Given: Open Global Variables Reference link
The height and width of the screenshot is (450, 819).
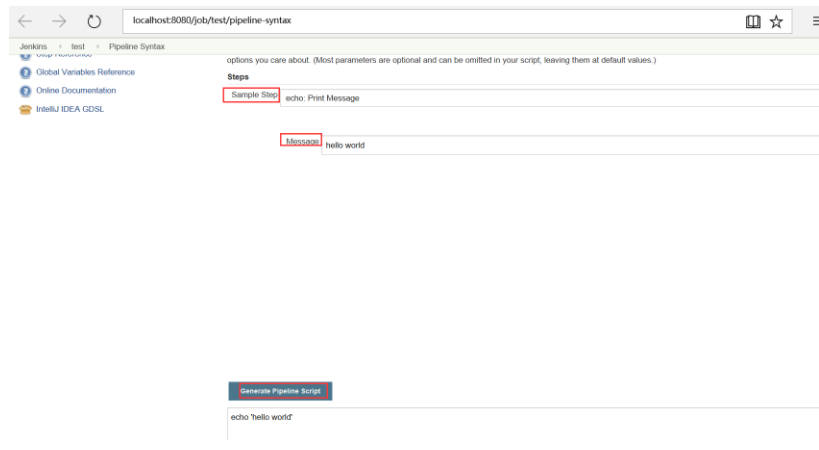Looking at the screenshot, I should pos(85,72).
